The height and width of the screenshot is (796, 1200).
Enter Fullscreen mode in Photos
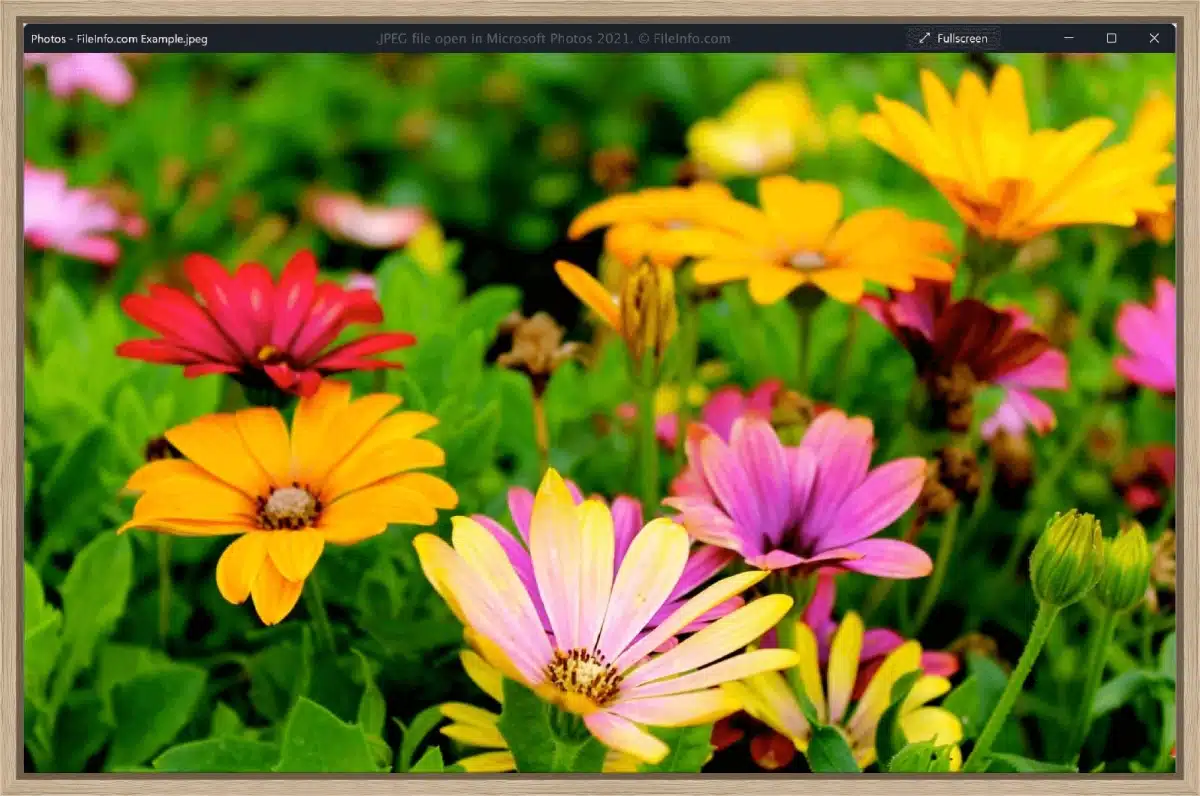pyautogui.click(x=953, y=39)
